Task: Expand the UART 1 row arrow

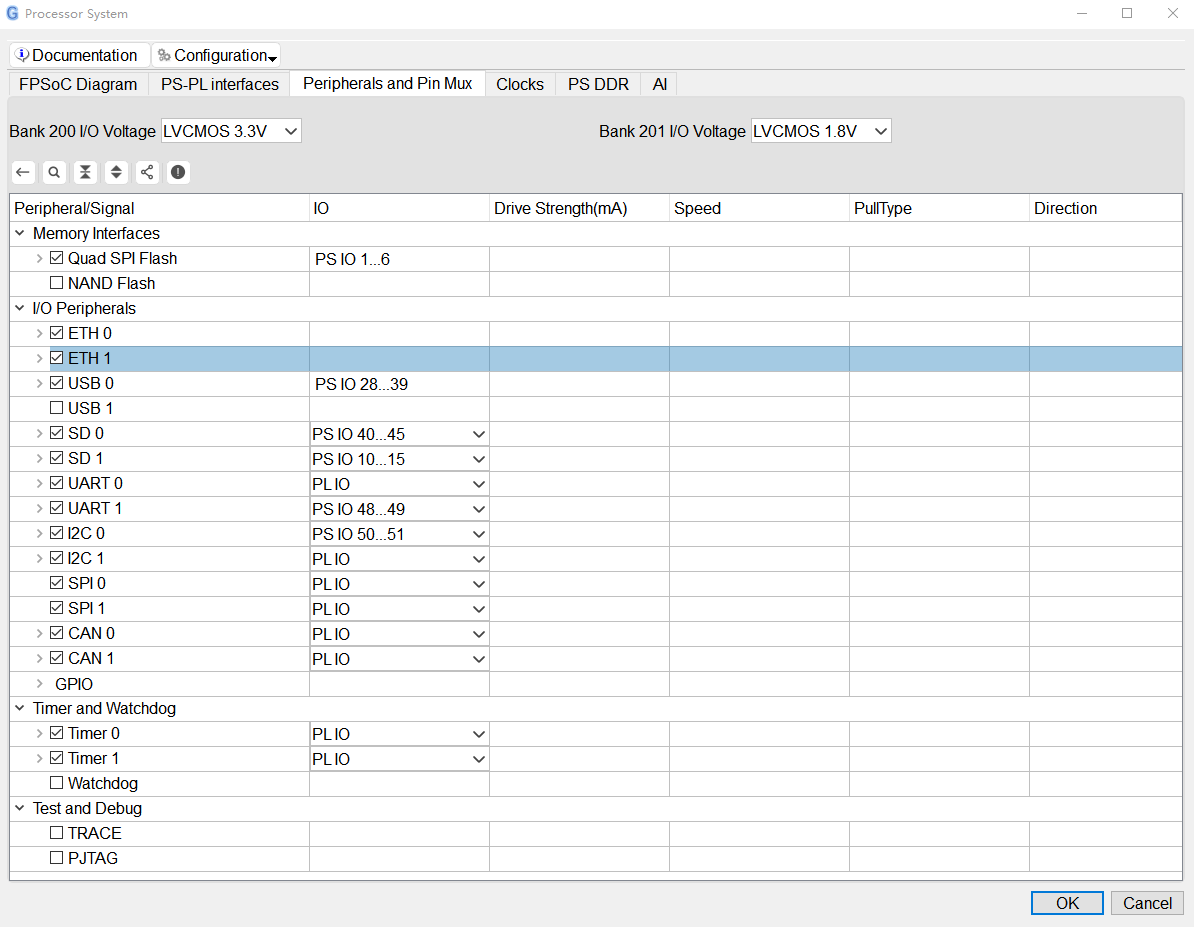Action: pos(40,508)
